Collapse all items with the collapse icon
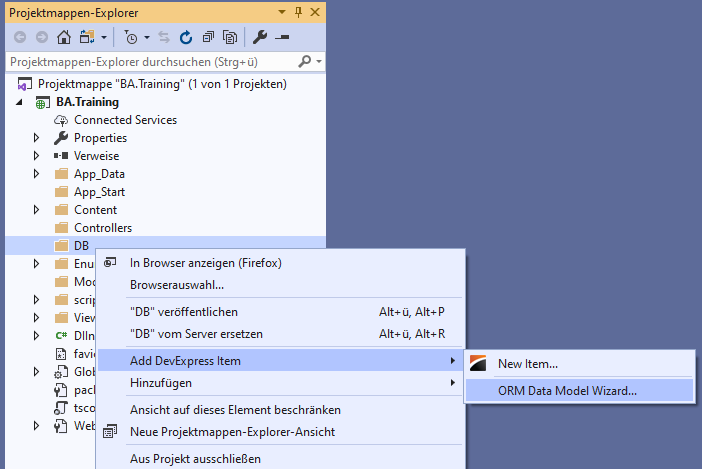Screen dimensions: 702x469 pos(208,37)
